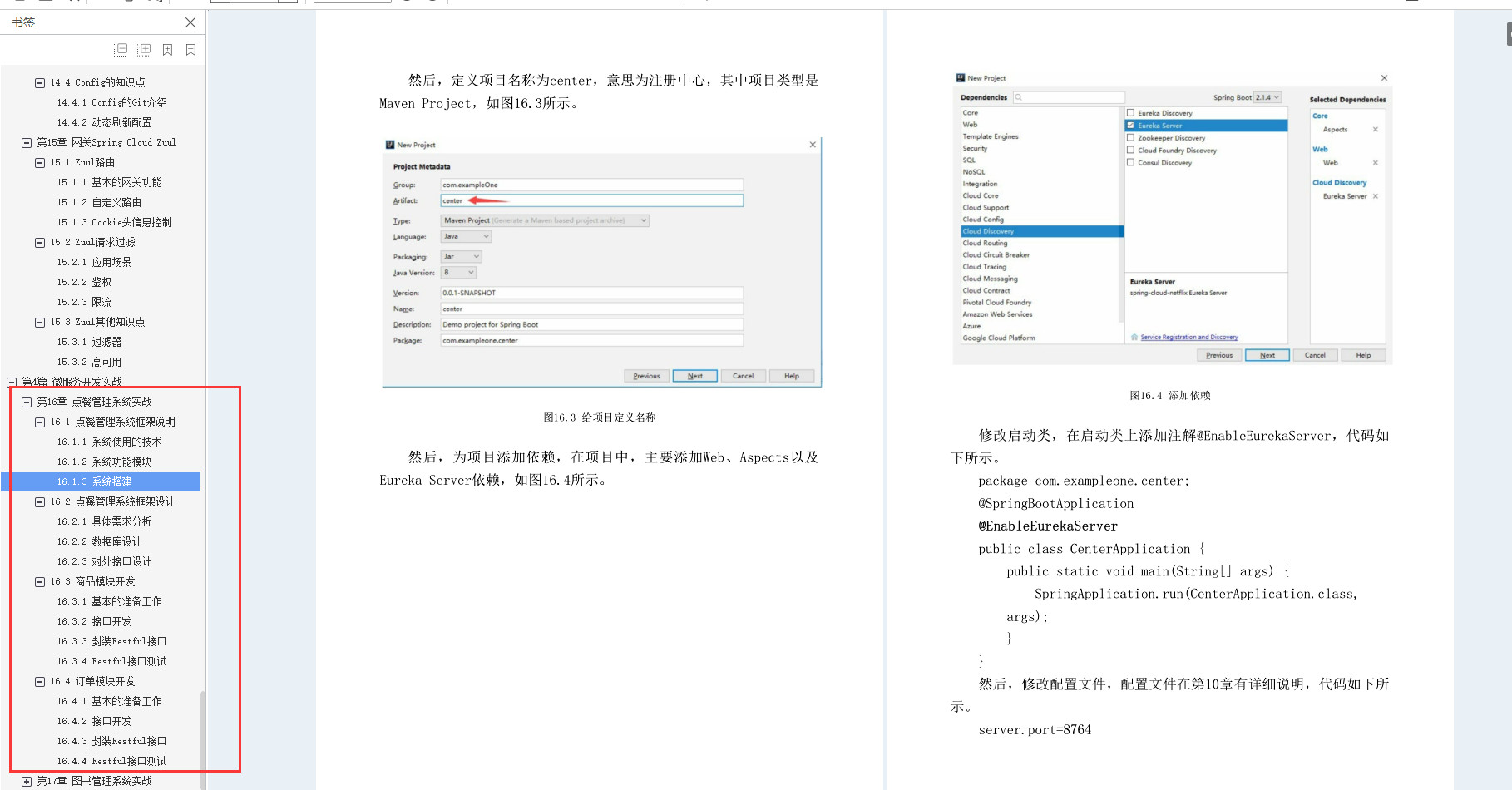Open 16.3.1 基本的准备工作 bookmark

coord(109,601)
